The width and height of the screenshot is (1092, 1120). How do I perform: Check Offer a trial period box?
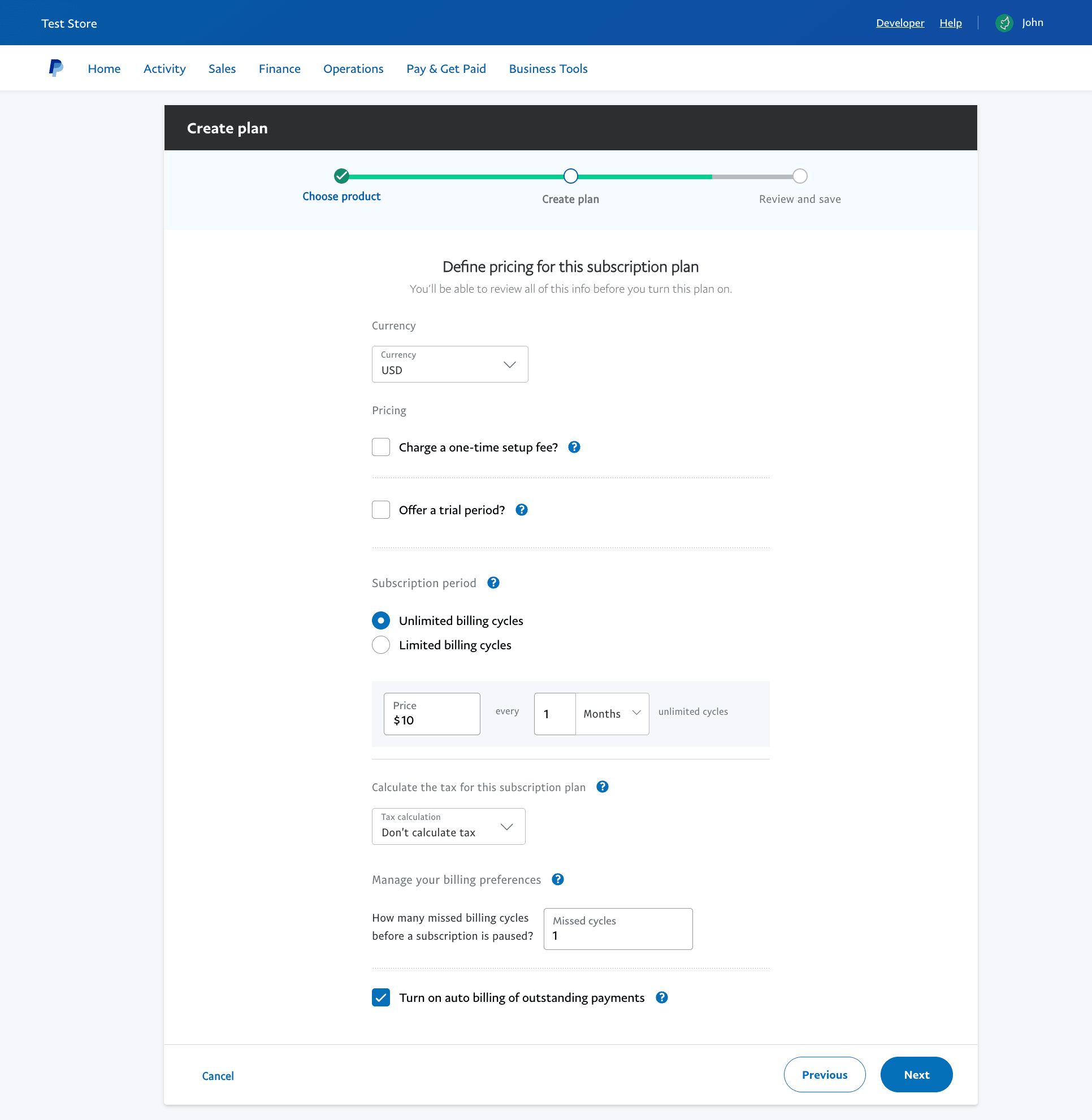(x=381, y=510)
